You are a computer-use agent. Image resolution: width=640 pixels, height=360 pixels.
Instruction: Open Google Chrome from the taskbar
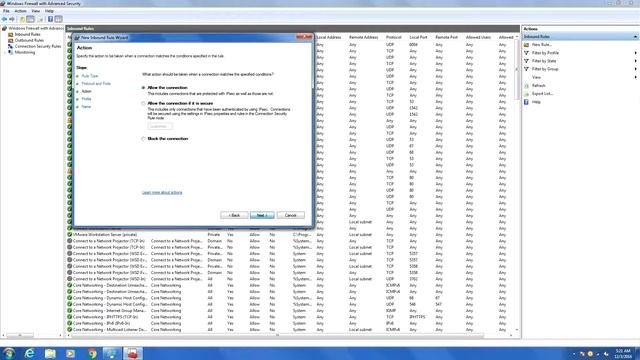tap(92, 353)
